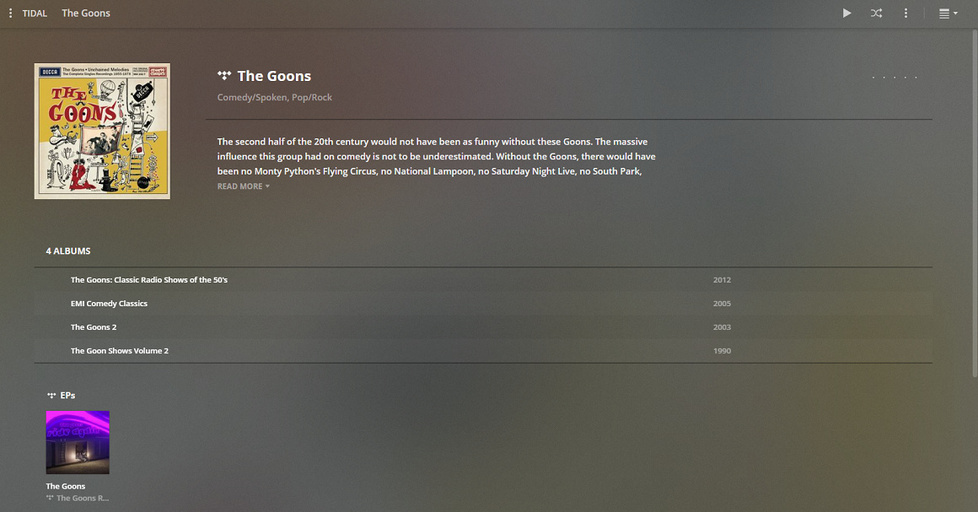Open The Goons artist poster image
This screenshot has height=512, width=978.
tap(102, 131)
